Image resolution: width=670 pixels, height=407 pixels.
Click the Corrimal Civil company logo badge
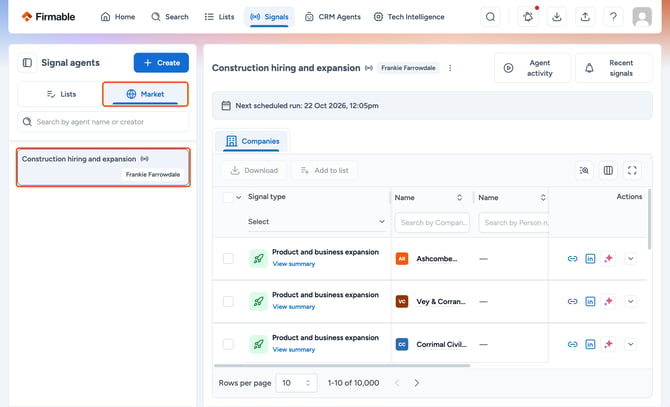coord(402,344)
